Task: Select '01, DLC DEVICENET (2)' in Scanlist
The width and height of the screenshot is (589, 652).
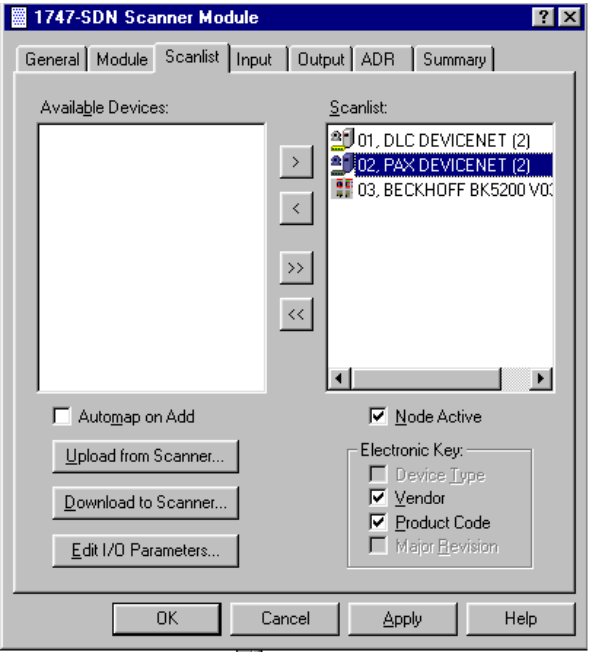Action: click(443, 140)
